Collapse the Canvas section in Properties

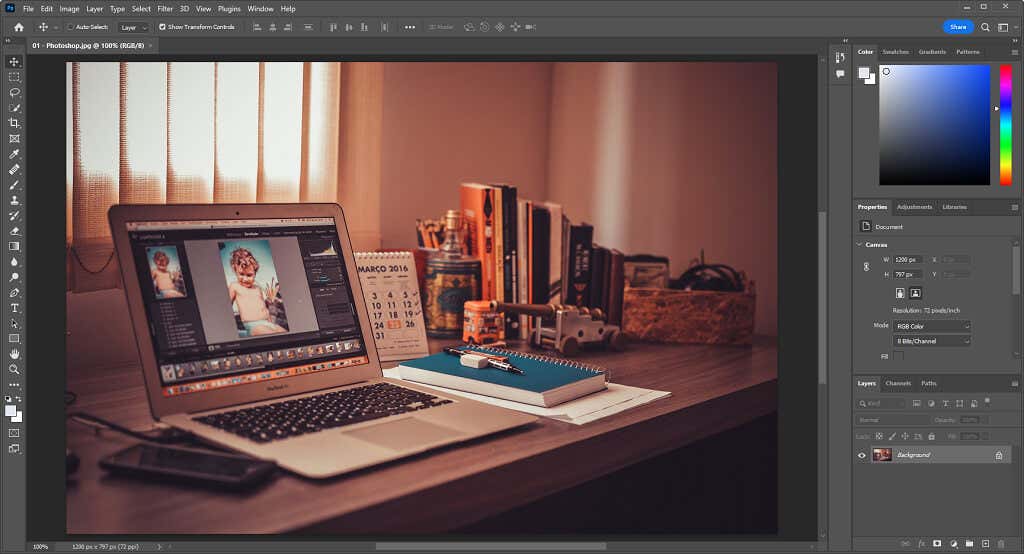click(x=859, y=244)
